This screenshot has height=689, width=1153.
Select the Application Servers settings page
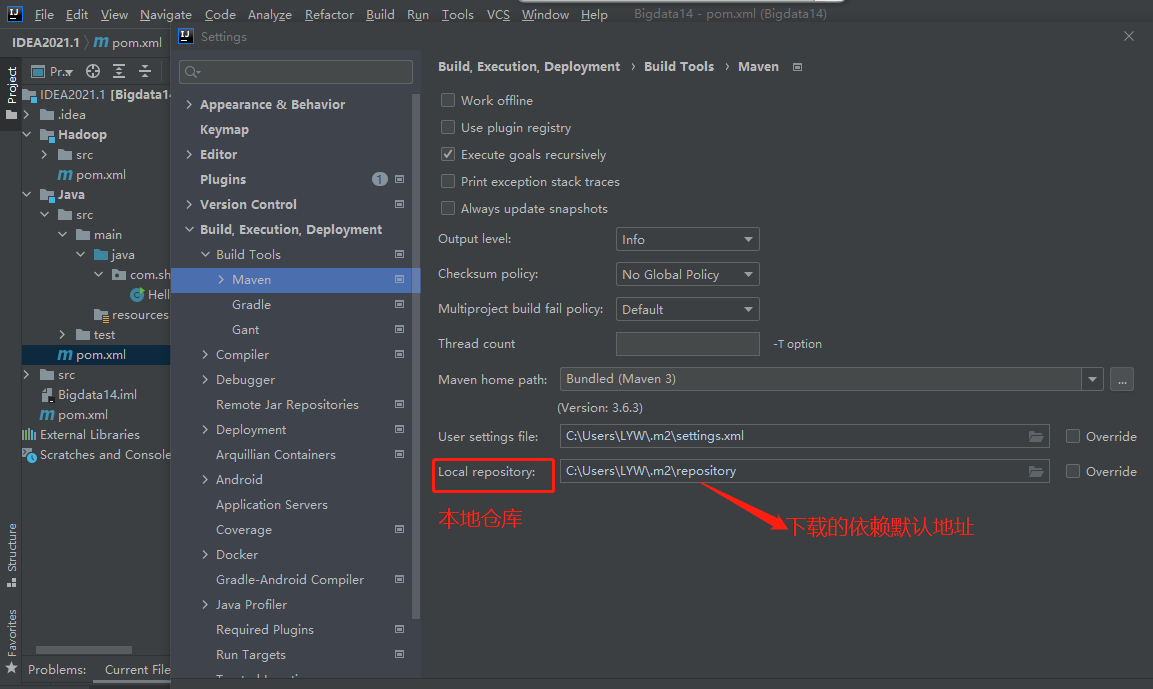click(x=271, y=504)
